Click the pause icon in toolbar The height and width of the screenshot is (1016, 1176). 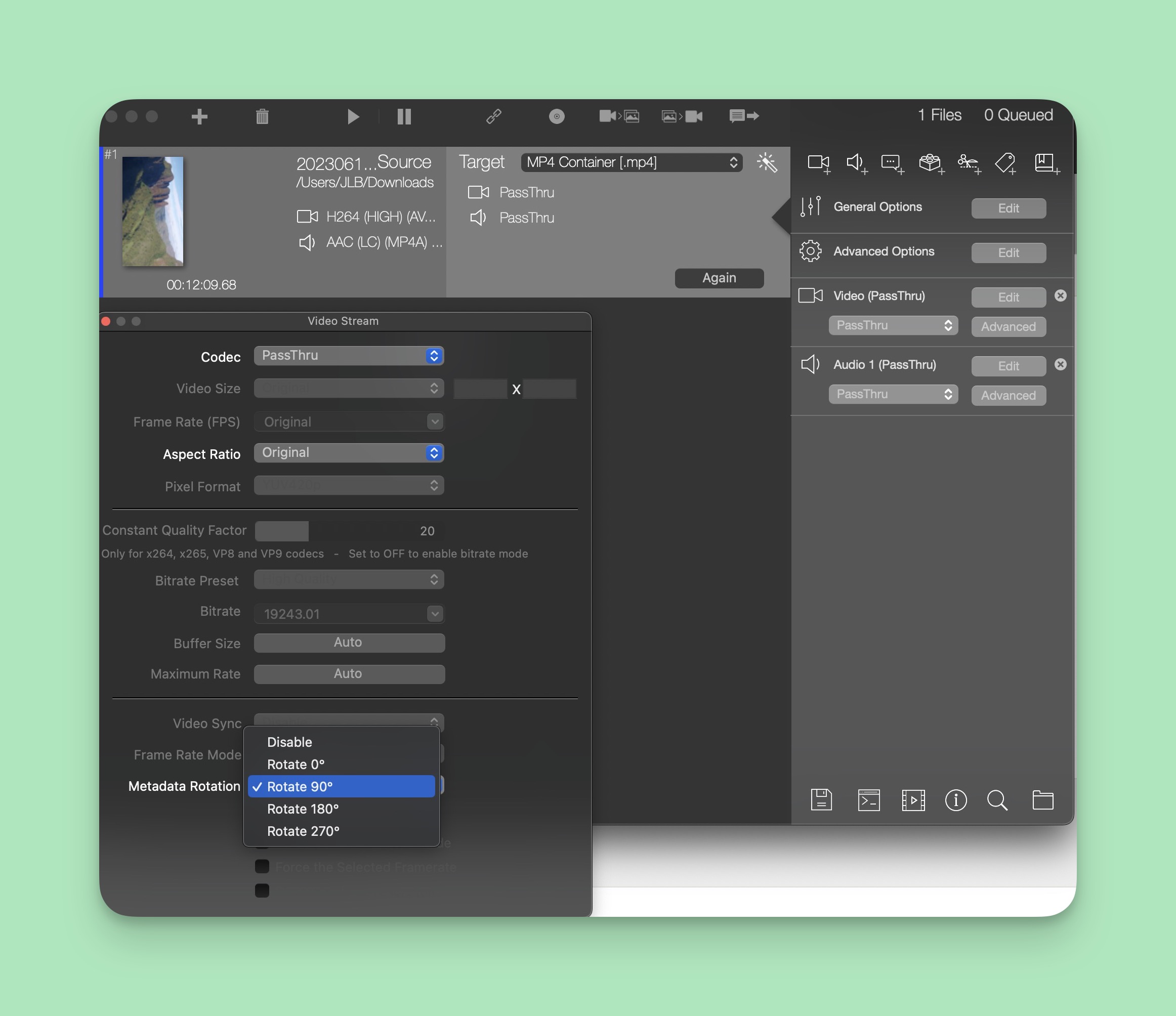point(404,117)
